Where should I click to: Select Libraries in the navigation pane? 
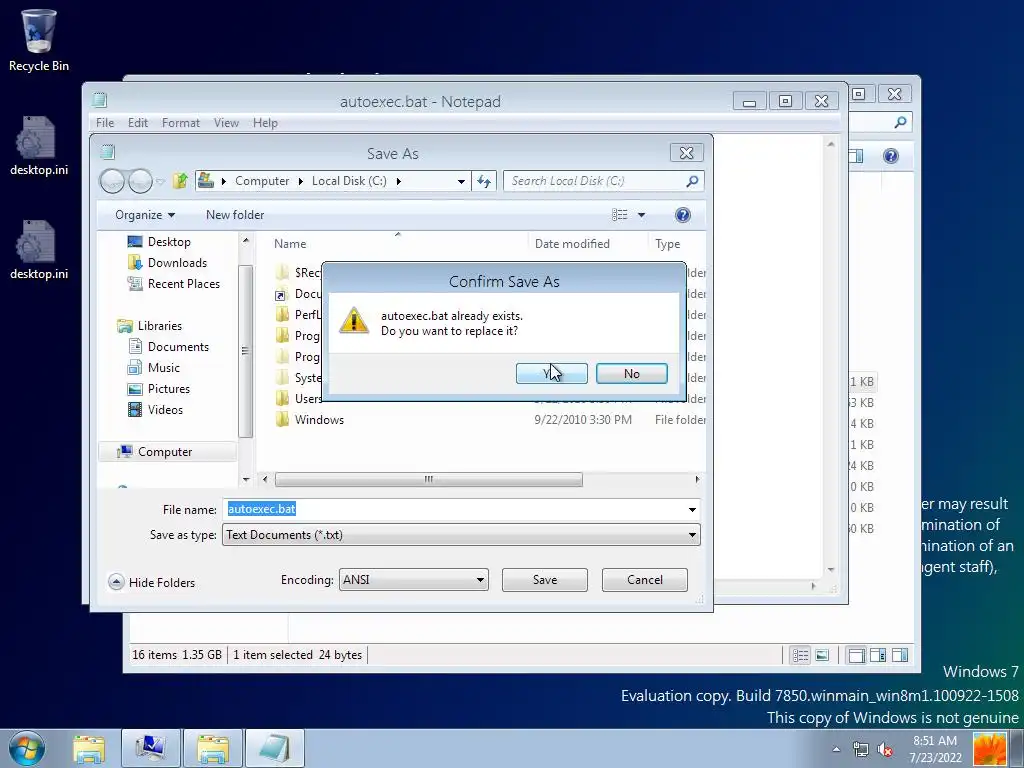pyautogui.click(x=159, y=325)
